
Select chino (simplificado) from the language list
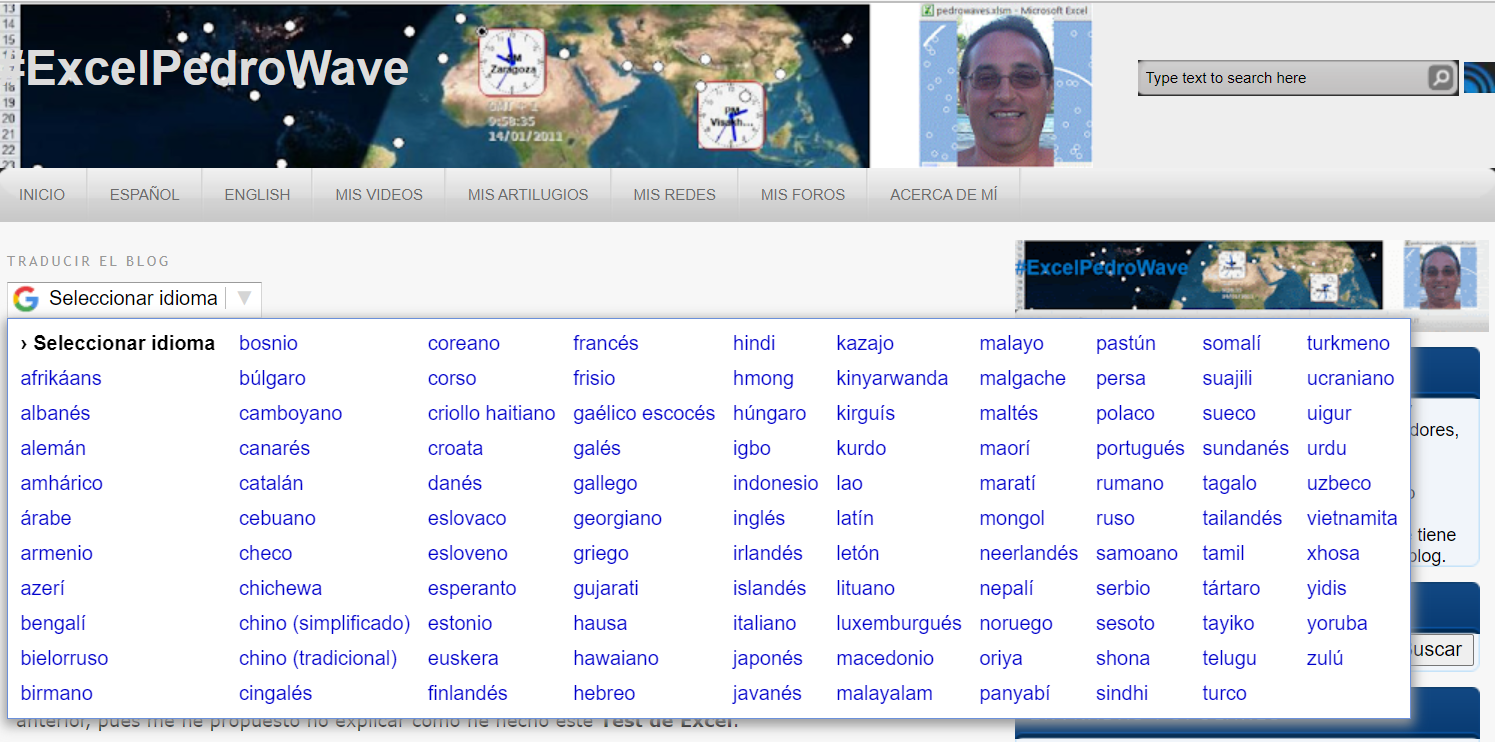tap(325, 623)
